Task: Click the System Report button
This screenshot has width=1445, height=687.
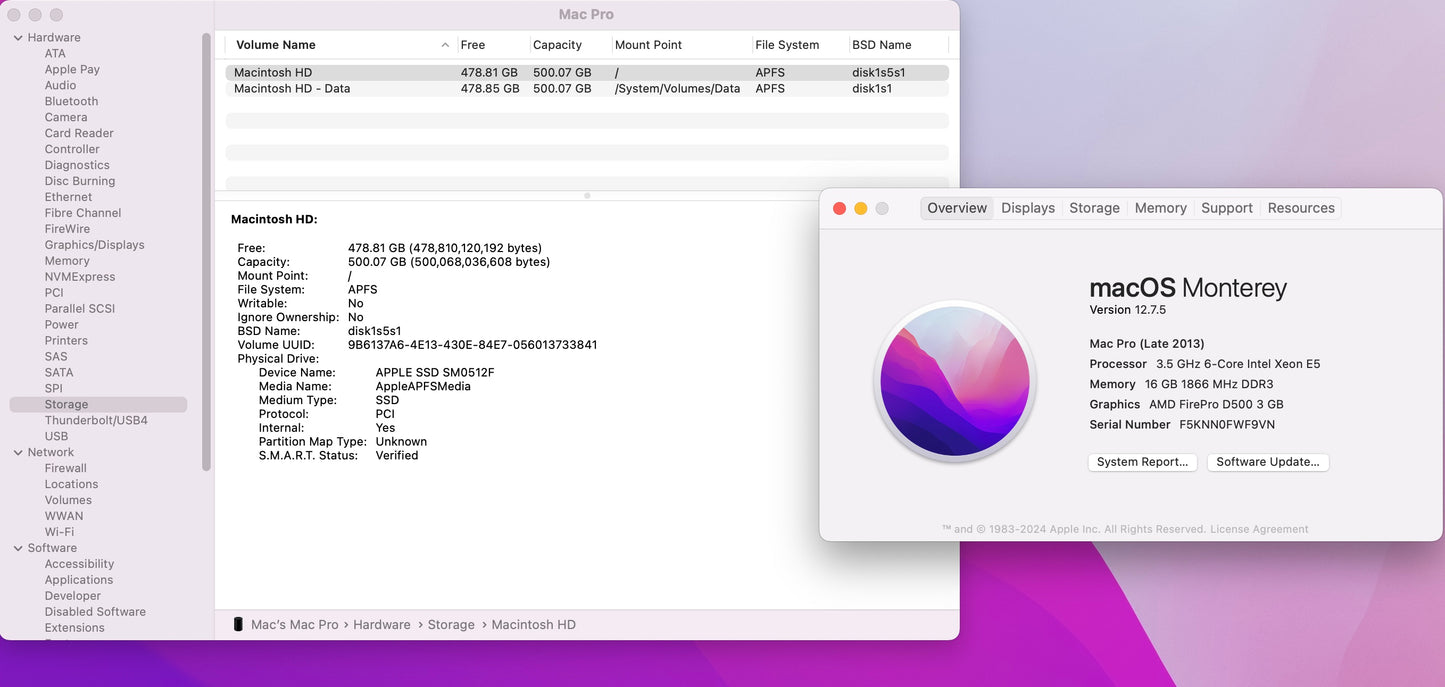Action: pos(1142,462)
